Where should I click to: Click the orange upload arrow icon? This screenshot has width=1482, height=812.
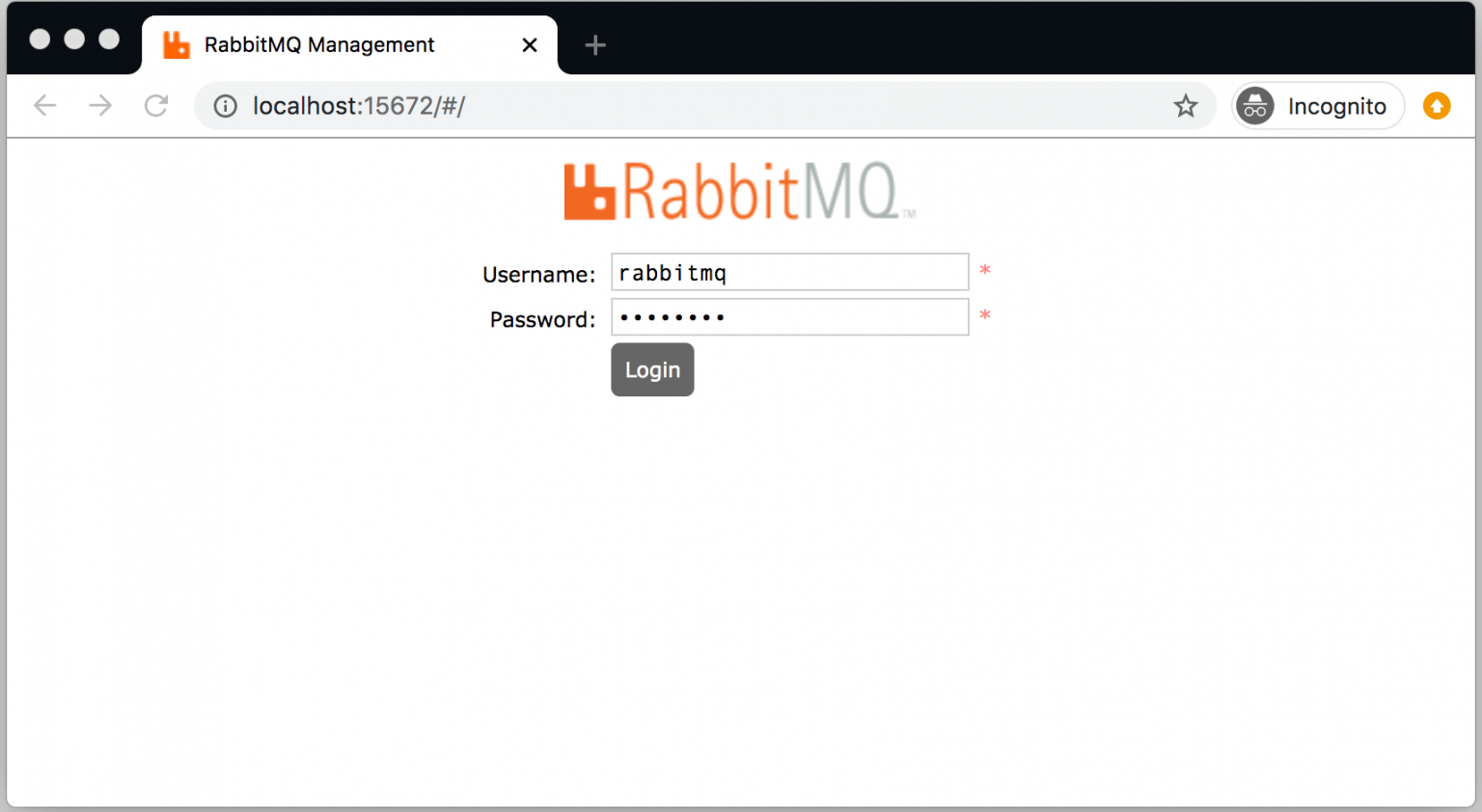coord(1437,105)
